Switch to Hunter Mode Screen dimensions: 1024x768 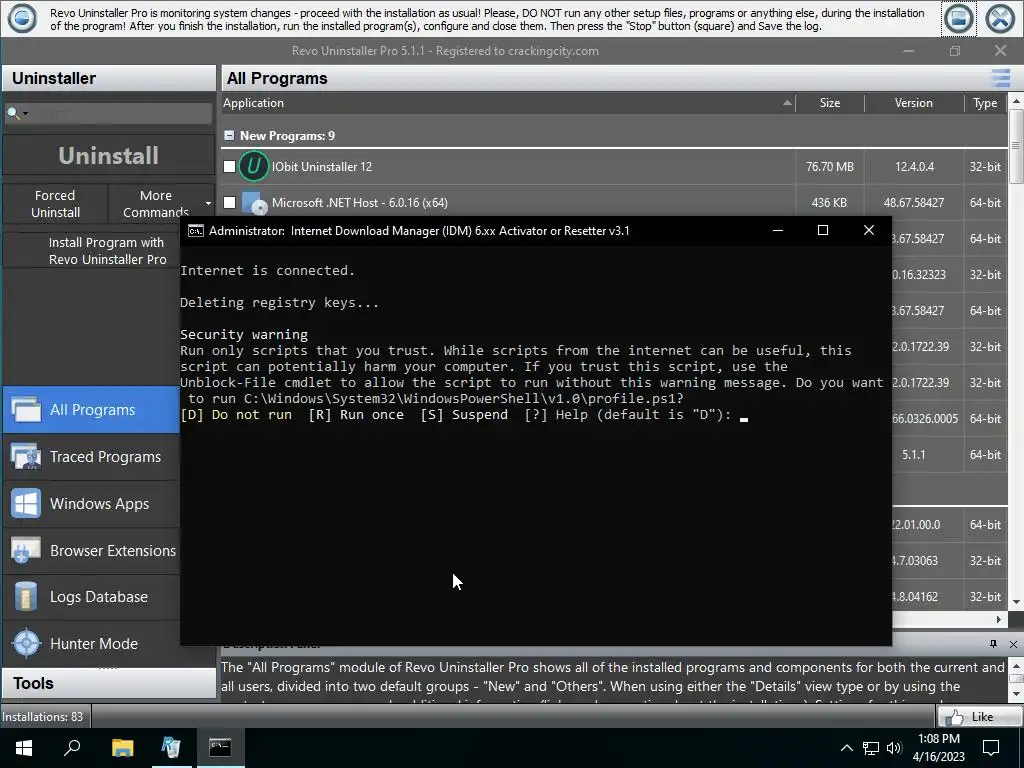(x=91, y=643)
